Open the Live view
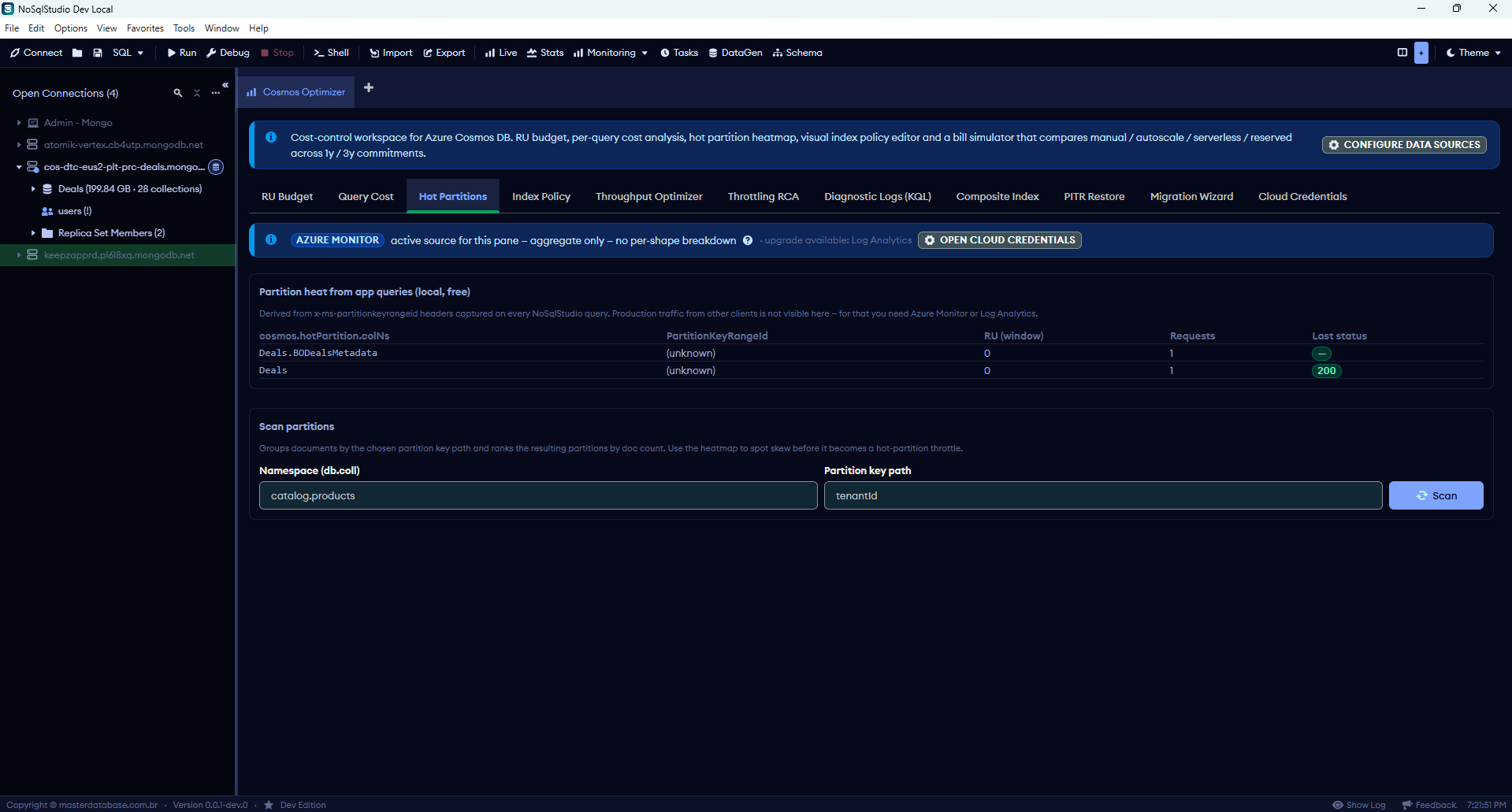 pyautogui.click(x=501, y=53)
